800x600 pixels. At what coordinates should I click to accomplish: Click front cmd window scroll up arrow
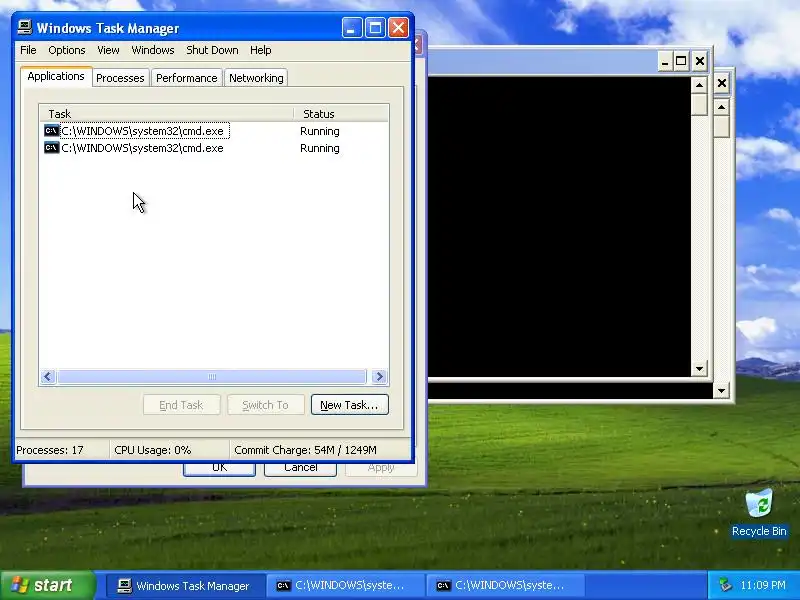click(699, 85)
